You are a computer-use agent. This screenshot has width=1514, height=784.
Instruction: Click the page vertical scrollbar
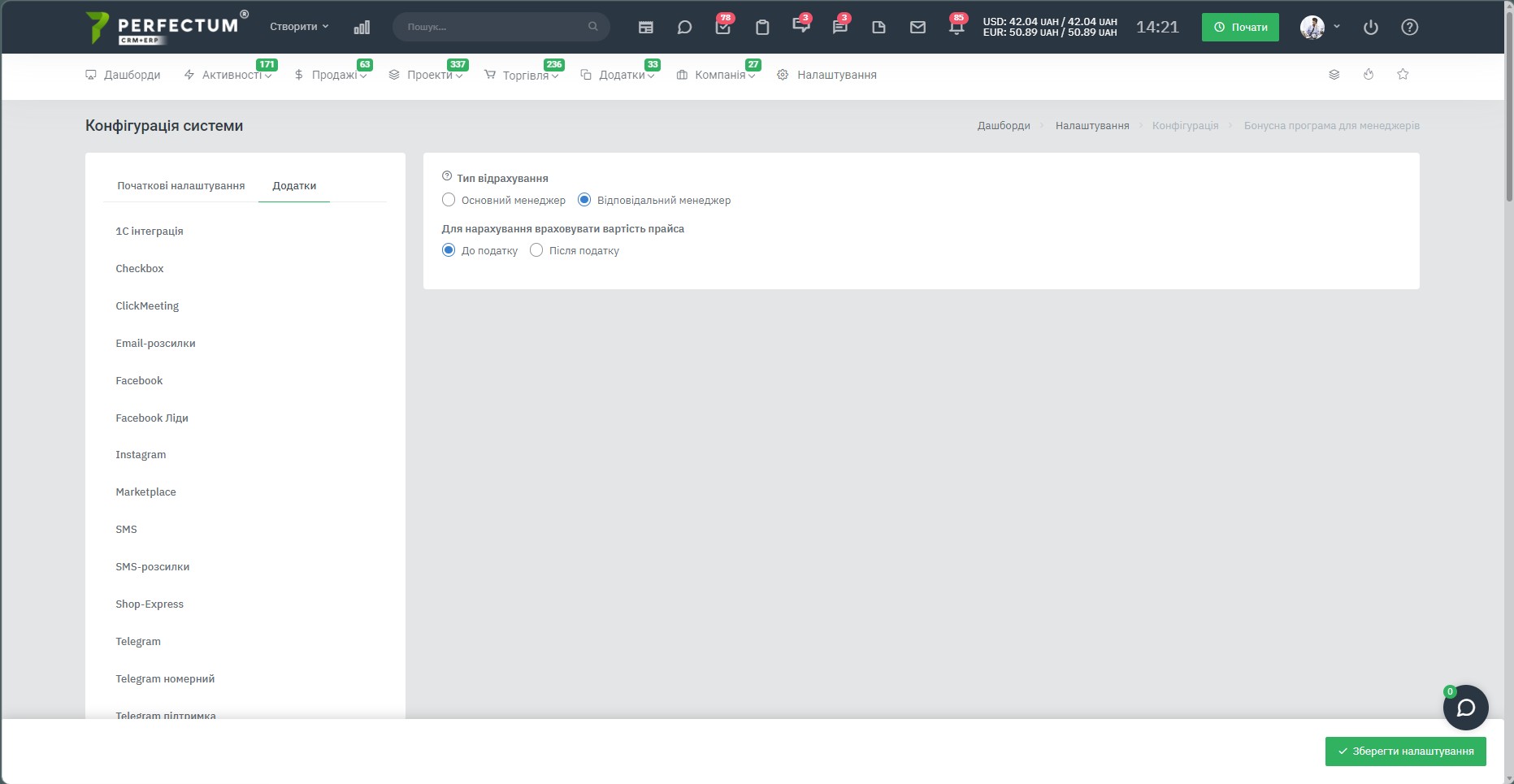(x=1509, y=106)
